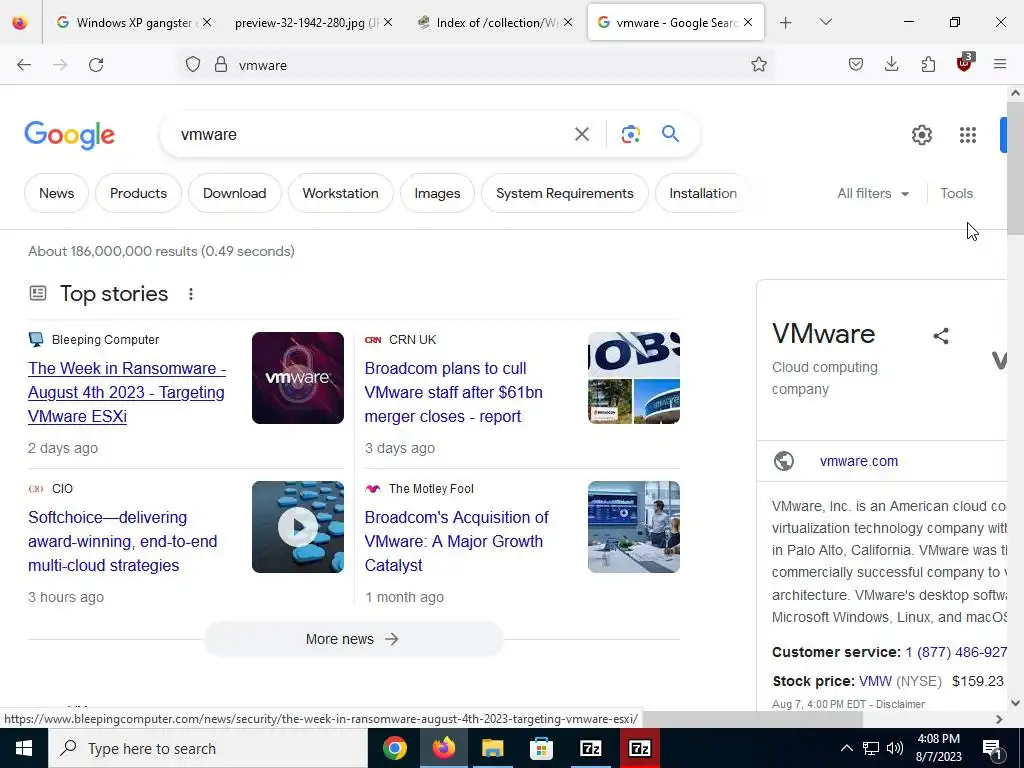Open clock and date in taskbar
1024x768 pixels.
pyautogui.click(x=938, y=748)
